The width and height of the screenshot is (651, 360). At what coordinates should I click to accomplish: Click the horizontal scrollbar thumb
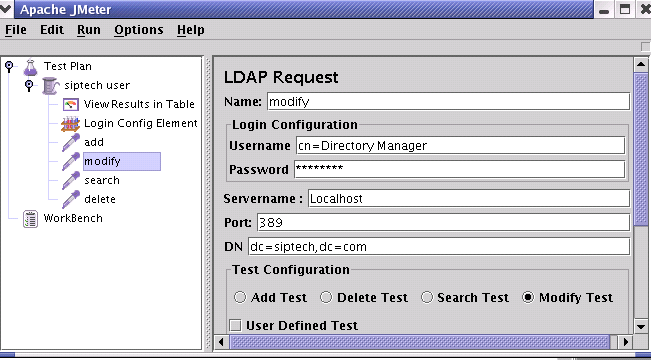[x=420, y=342]
